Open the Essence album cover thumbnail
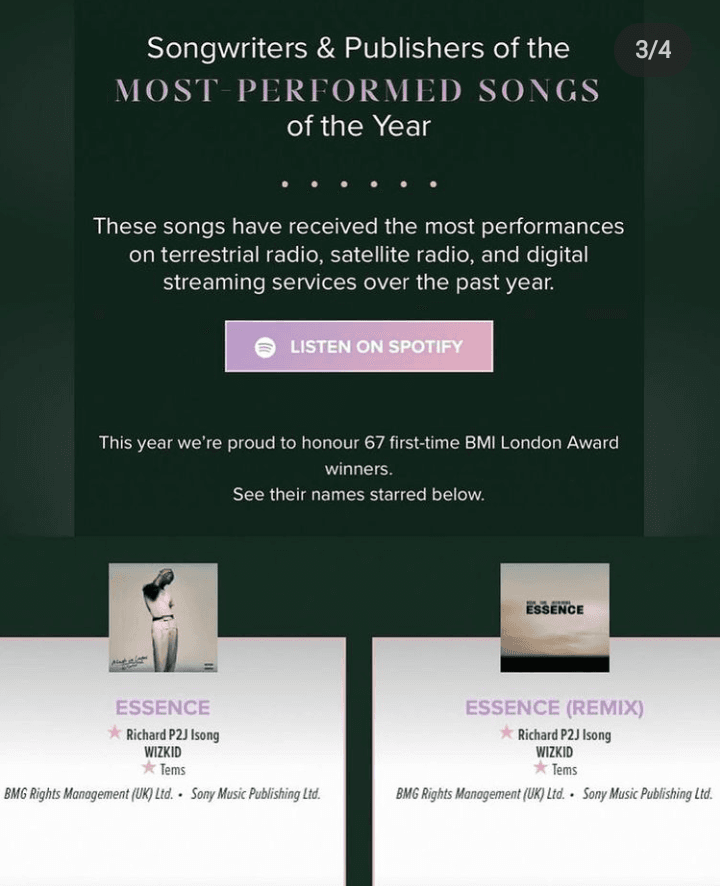 [163, 617]
